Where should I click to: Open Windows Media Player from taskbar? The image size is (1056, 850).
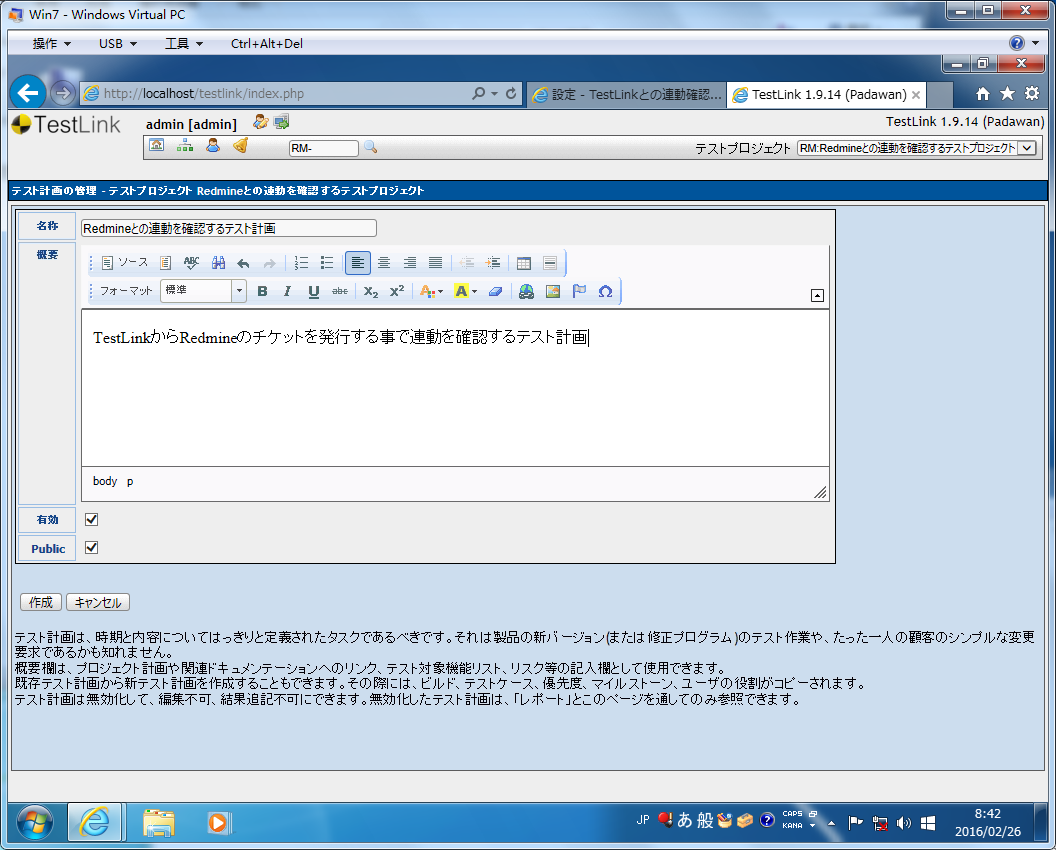tap(218, 823)
